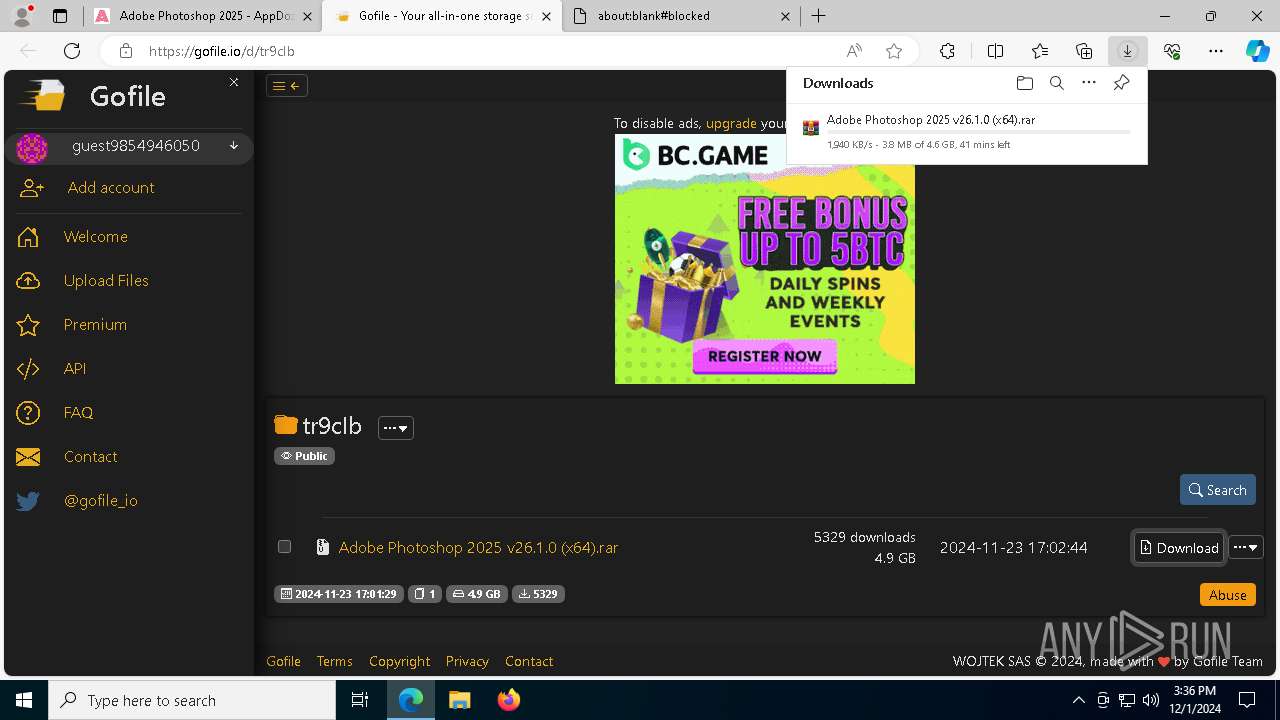Open the Favorites list icon
The width and height of the screenshot is (1280, 720).
click(x=1040, y=51)
